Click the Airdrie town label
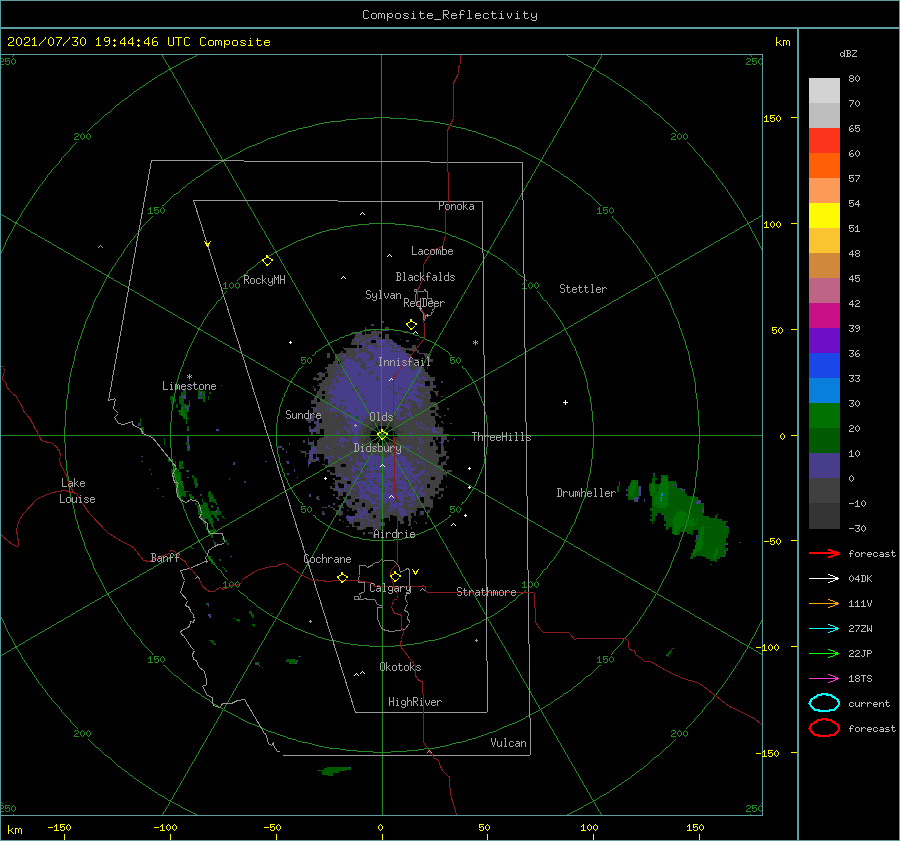The width and height of the screenshot is (900, 841). (394, 534)
